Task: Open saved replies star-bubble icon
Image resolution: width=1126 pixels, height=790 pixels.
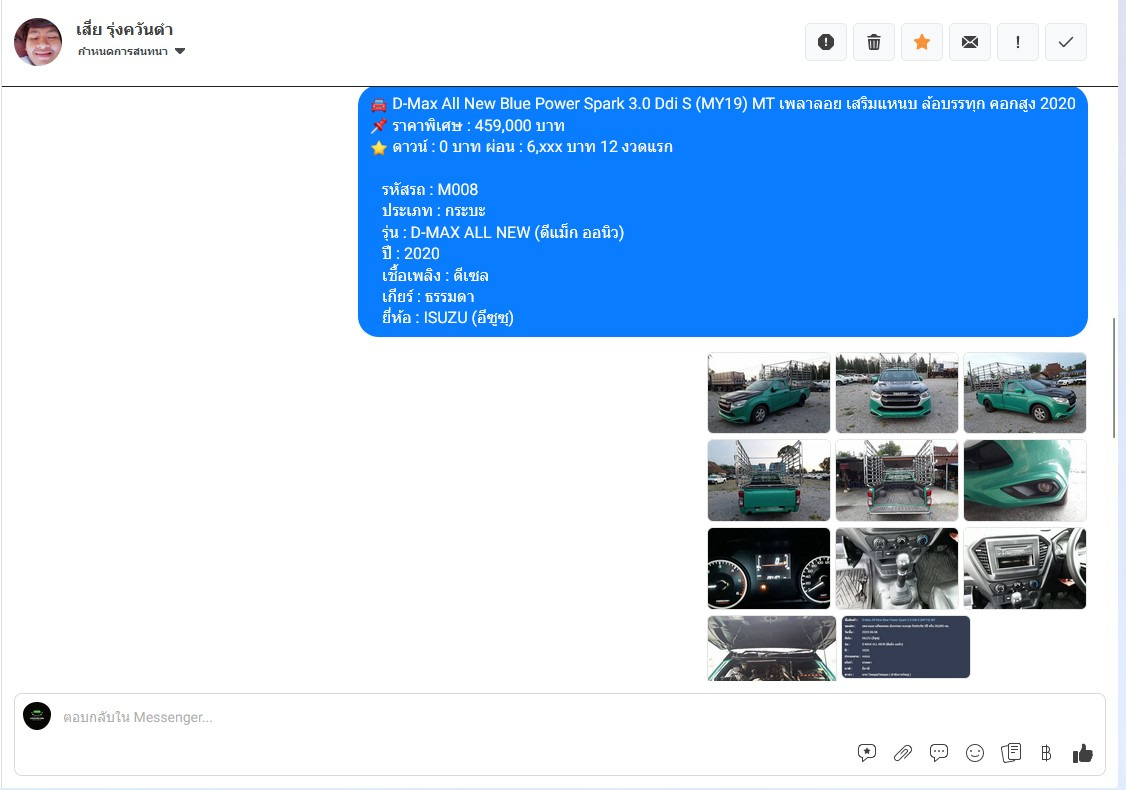Action: point(867,753)
